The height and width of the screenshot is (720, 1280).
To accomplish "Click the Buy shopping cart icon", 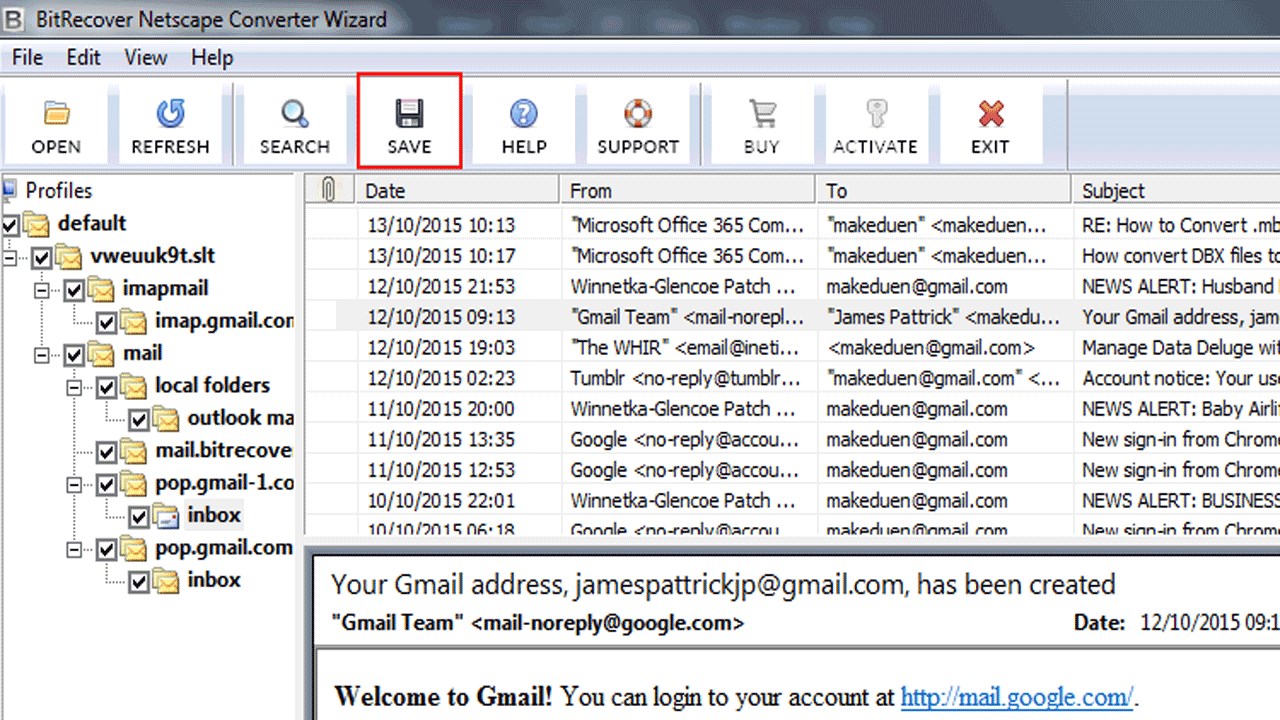I will pyautogui.click(x=762, y=113).
